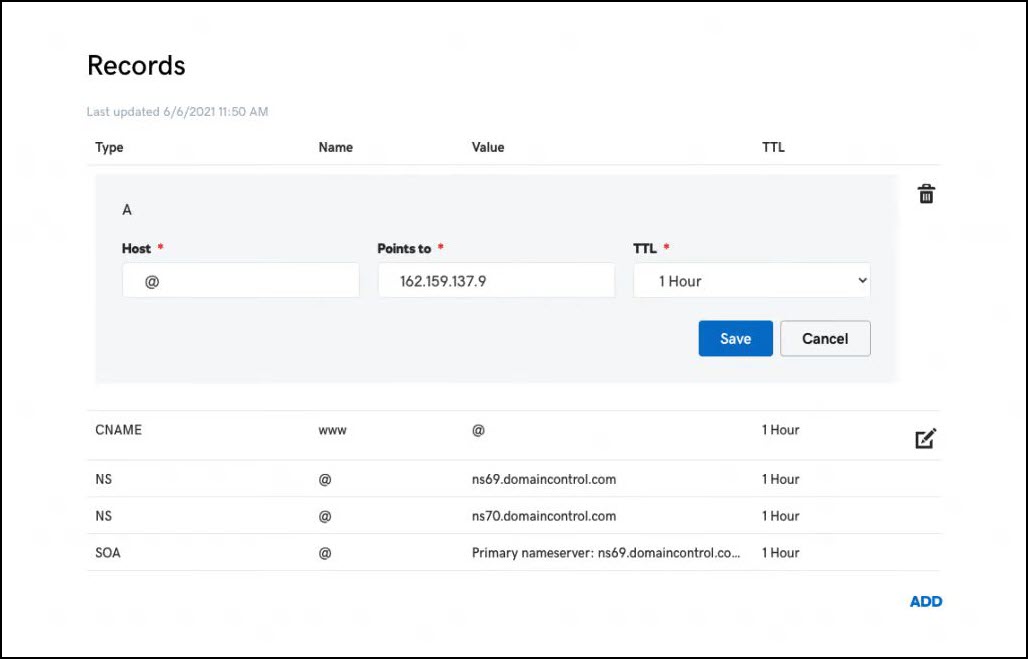
Task: Click the TTL column header
Action: pyautogui.click(x=773, y=147)
